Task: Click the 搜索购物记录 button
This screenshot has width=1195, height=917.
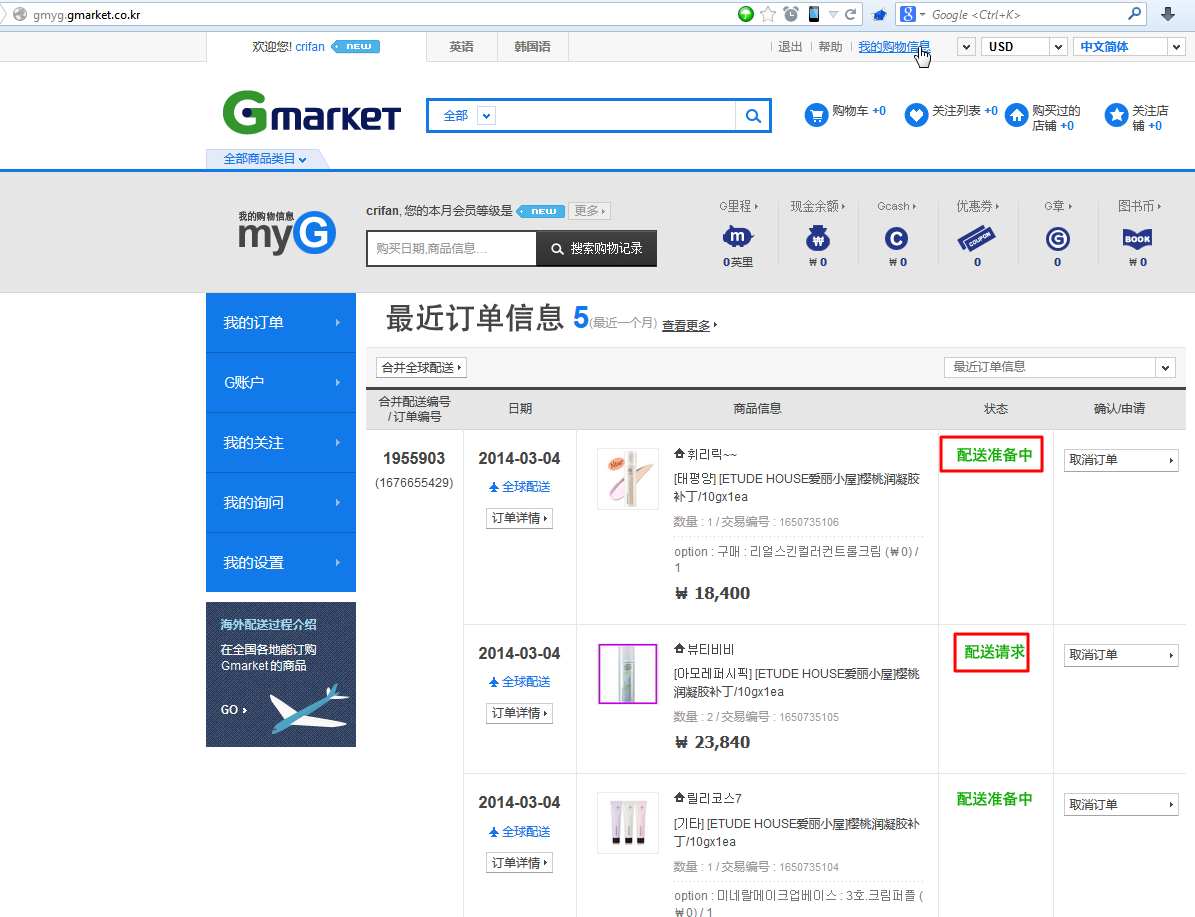Action: pyautogui.click(x=597, y=248)
